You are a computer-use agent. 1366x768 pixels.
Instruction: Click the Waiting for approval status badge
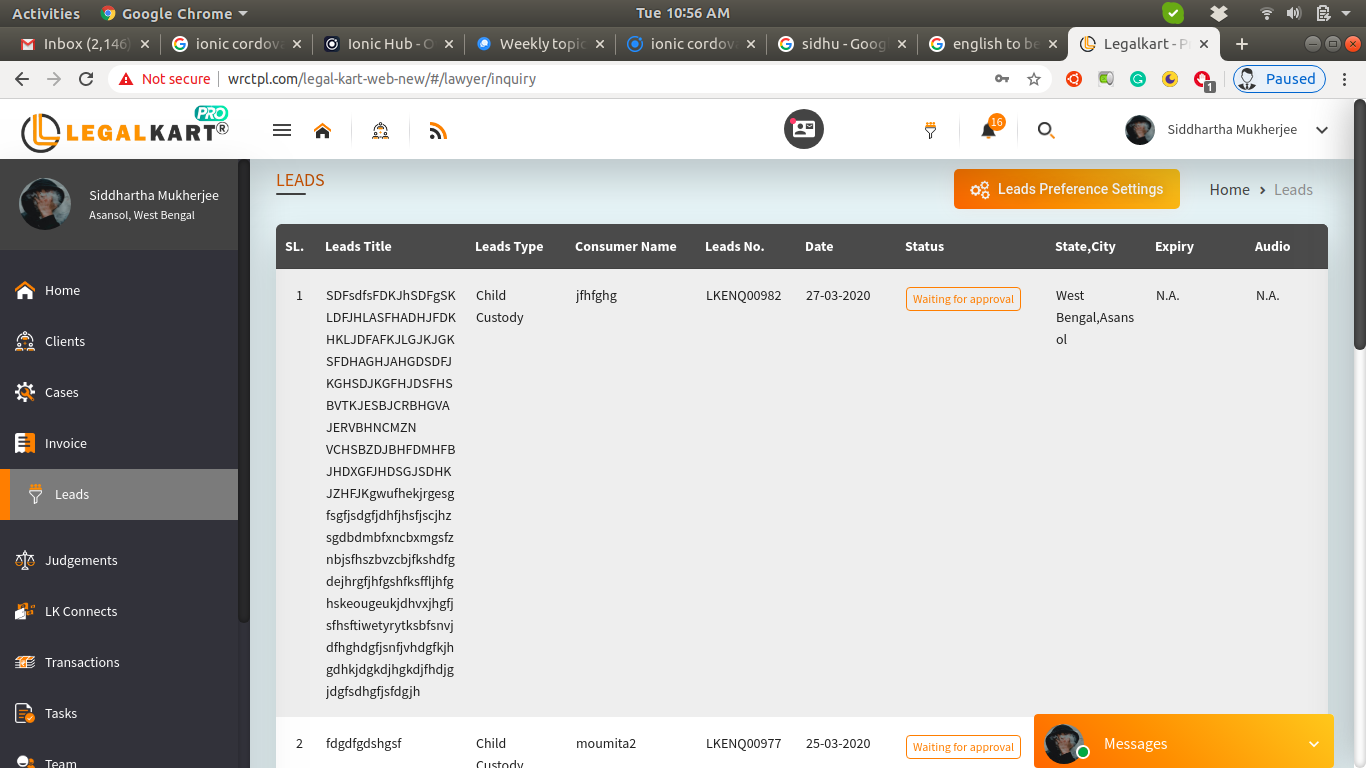pos(963,299)
